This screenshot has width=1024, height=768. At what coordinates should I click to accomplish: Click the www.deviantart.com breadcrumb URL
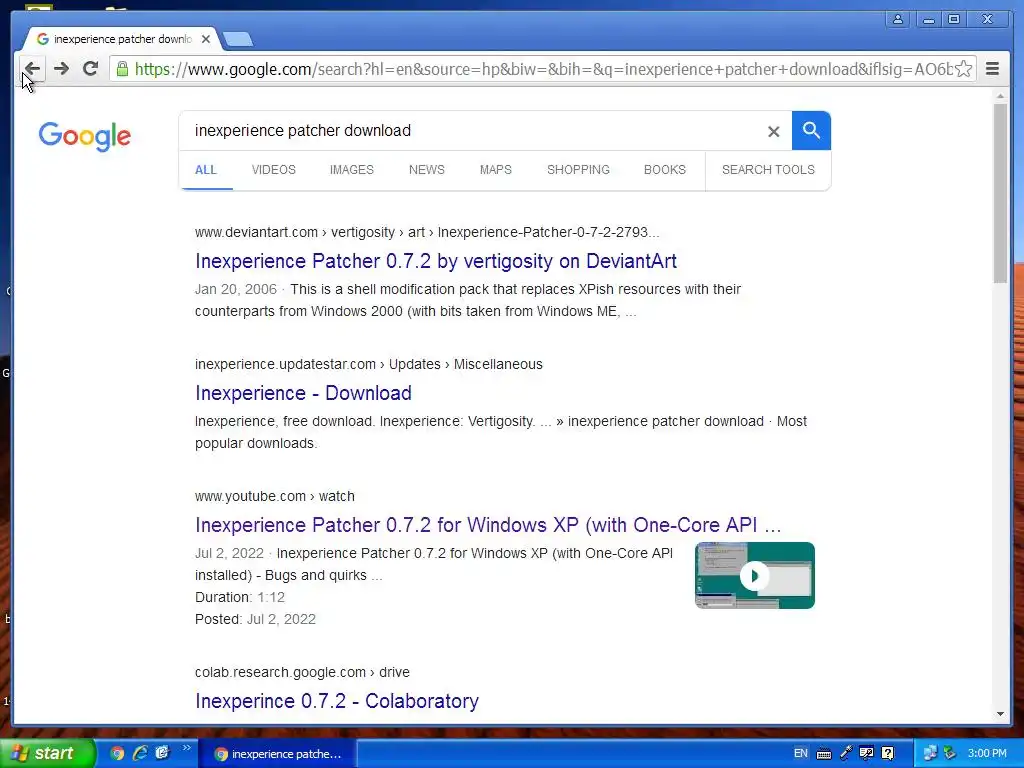pos(426,232)
